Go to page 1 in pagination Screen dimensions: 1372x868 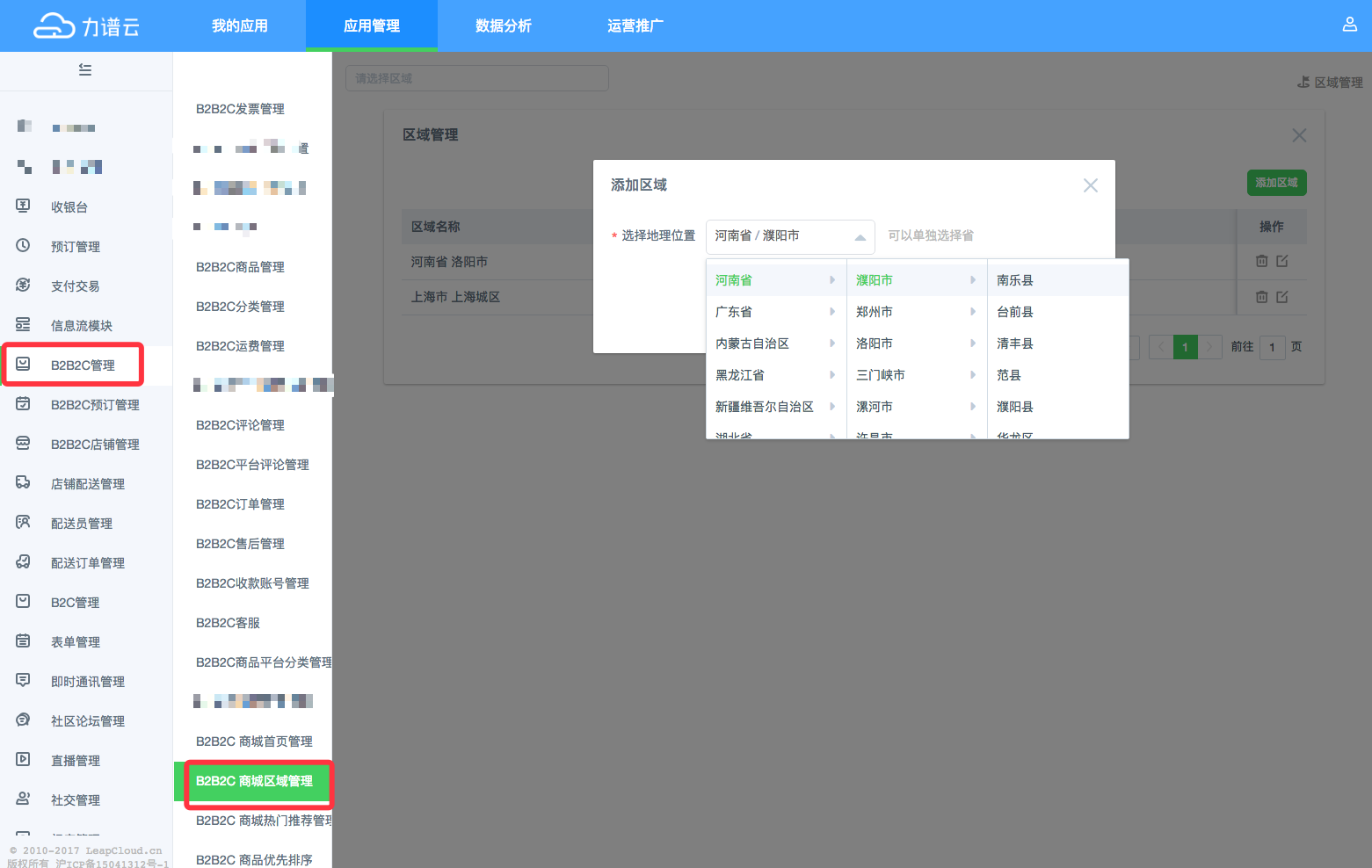point(1185,347)
